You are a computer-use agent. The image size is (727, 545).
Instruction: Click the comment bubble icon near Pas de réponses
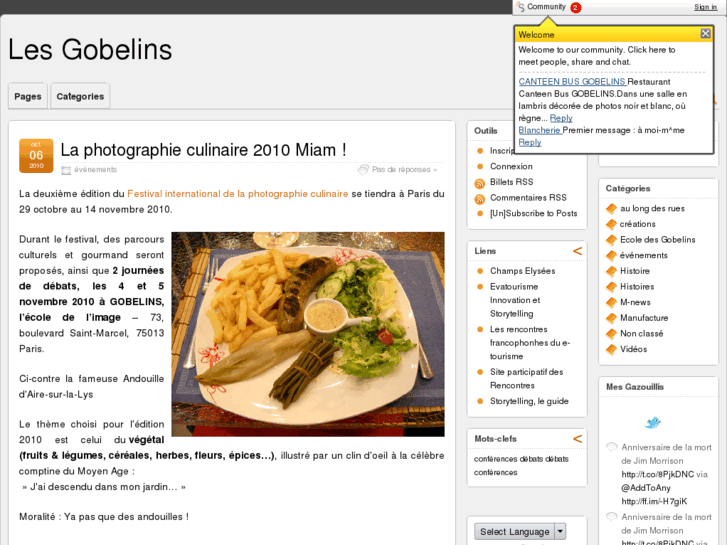coord(363,170)
